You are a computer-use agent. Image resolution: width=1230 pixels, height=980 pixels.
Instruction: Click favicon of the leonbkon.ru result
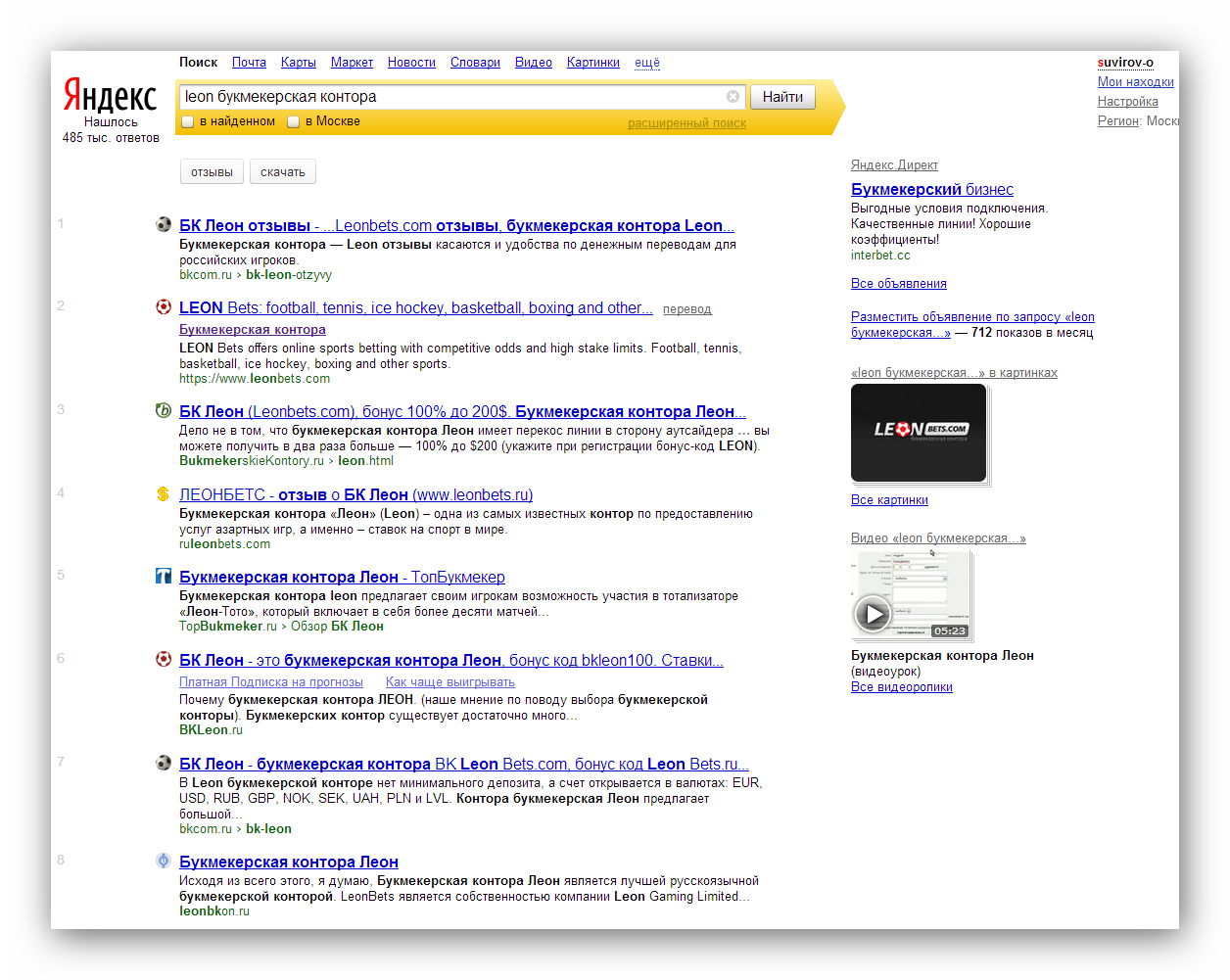pyautogui.click(x=164, y=861)
